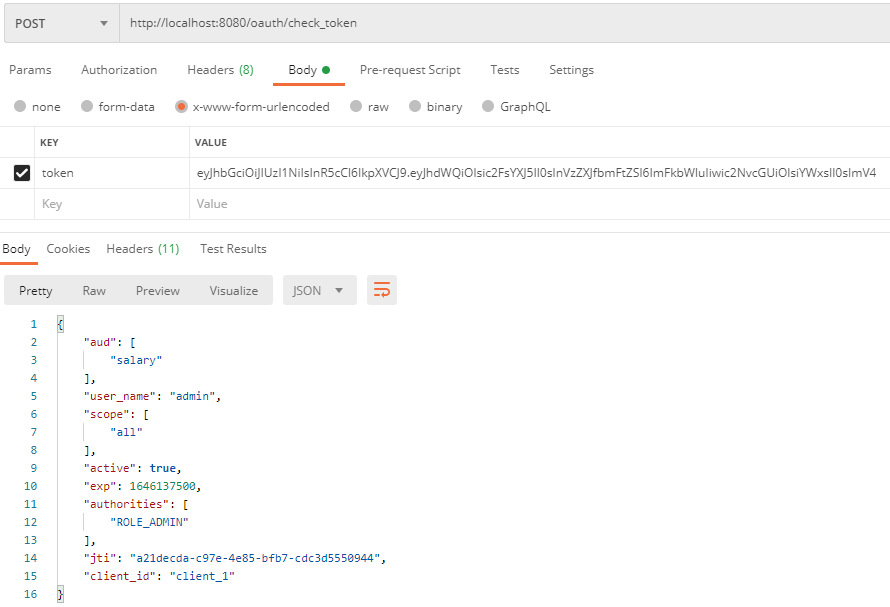Toggle word wrap icon in response toolbar

click(381, 290)
